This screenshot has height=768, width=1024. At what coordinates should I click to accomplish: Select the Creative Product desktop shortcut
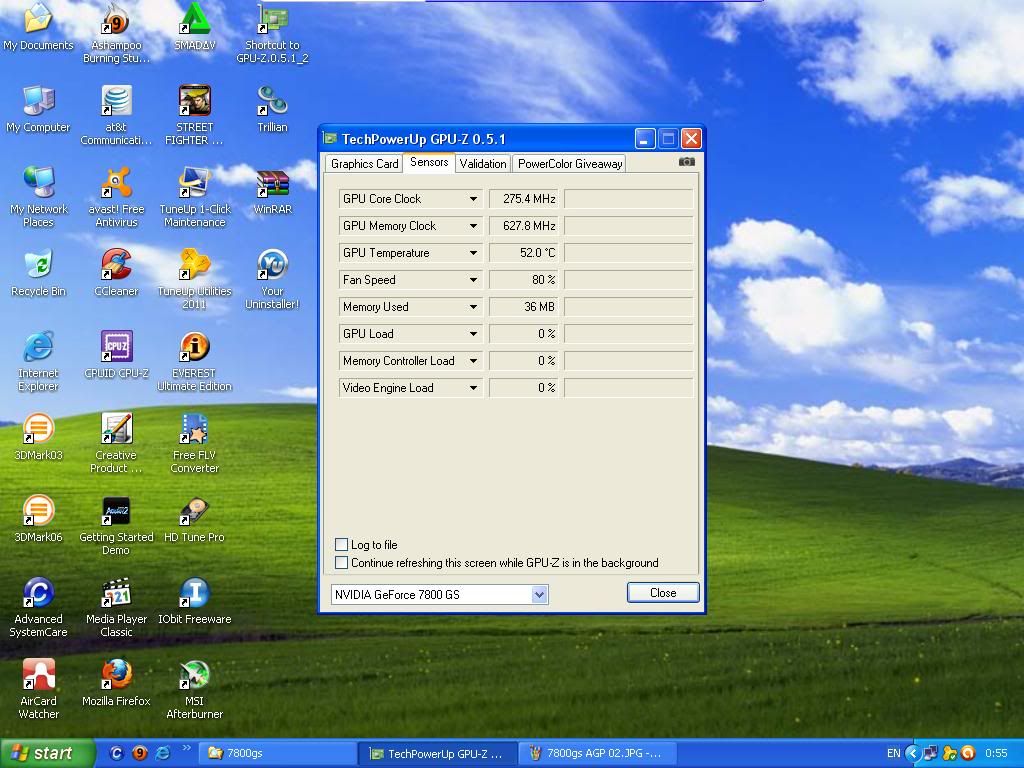coord(116,445)
